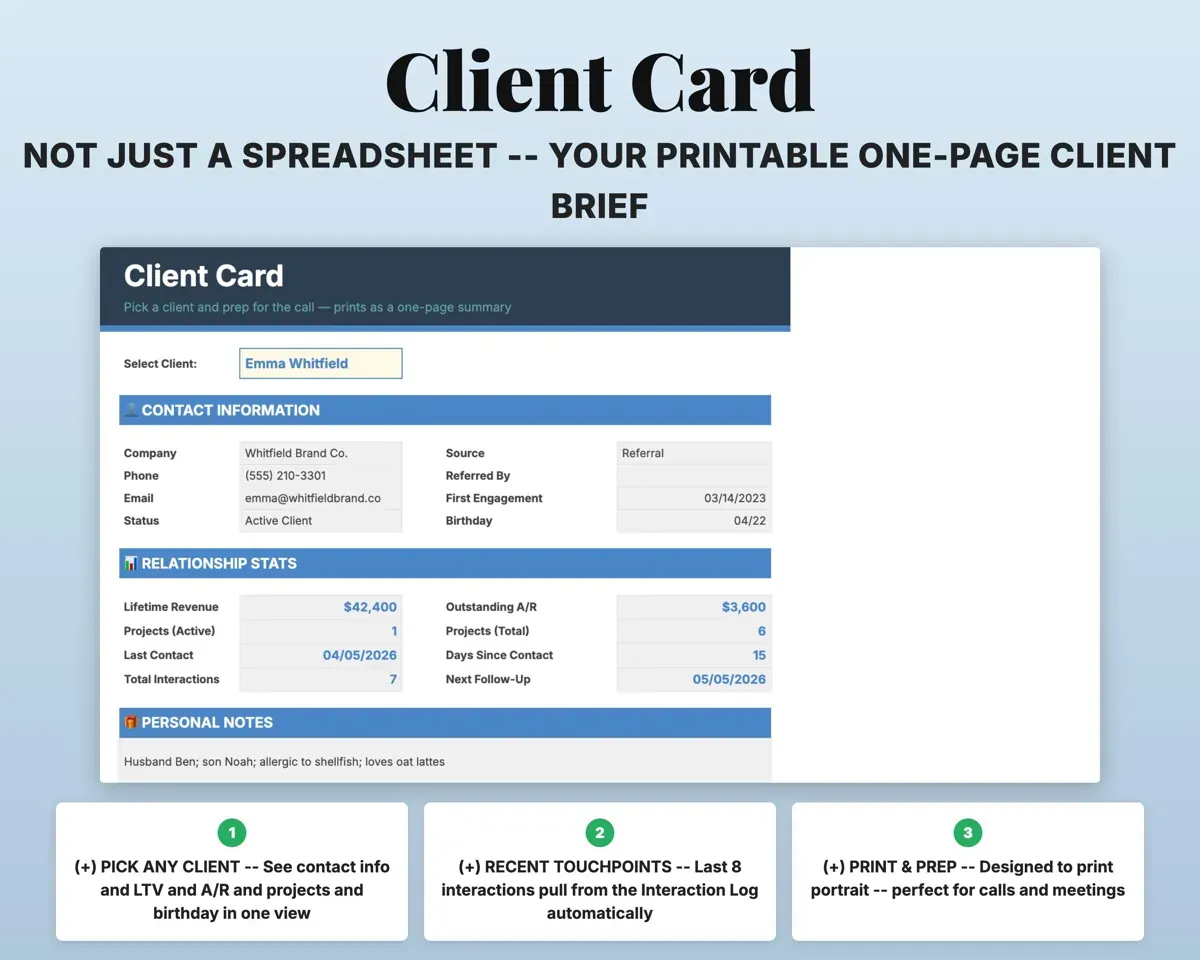The width and height of the screenshot is (1200, 960).
Task: Click the 'RECENT TOUCHPOINTS' feature card text
Action: (600, 890)
